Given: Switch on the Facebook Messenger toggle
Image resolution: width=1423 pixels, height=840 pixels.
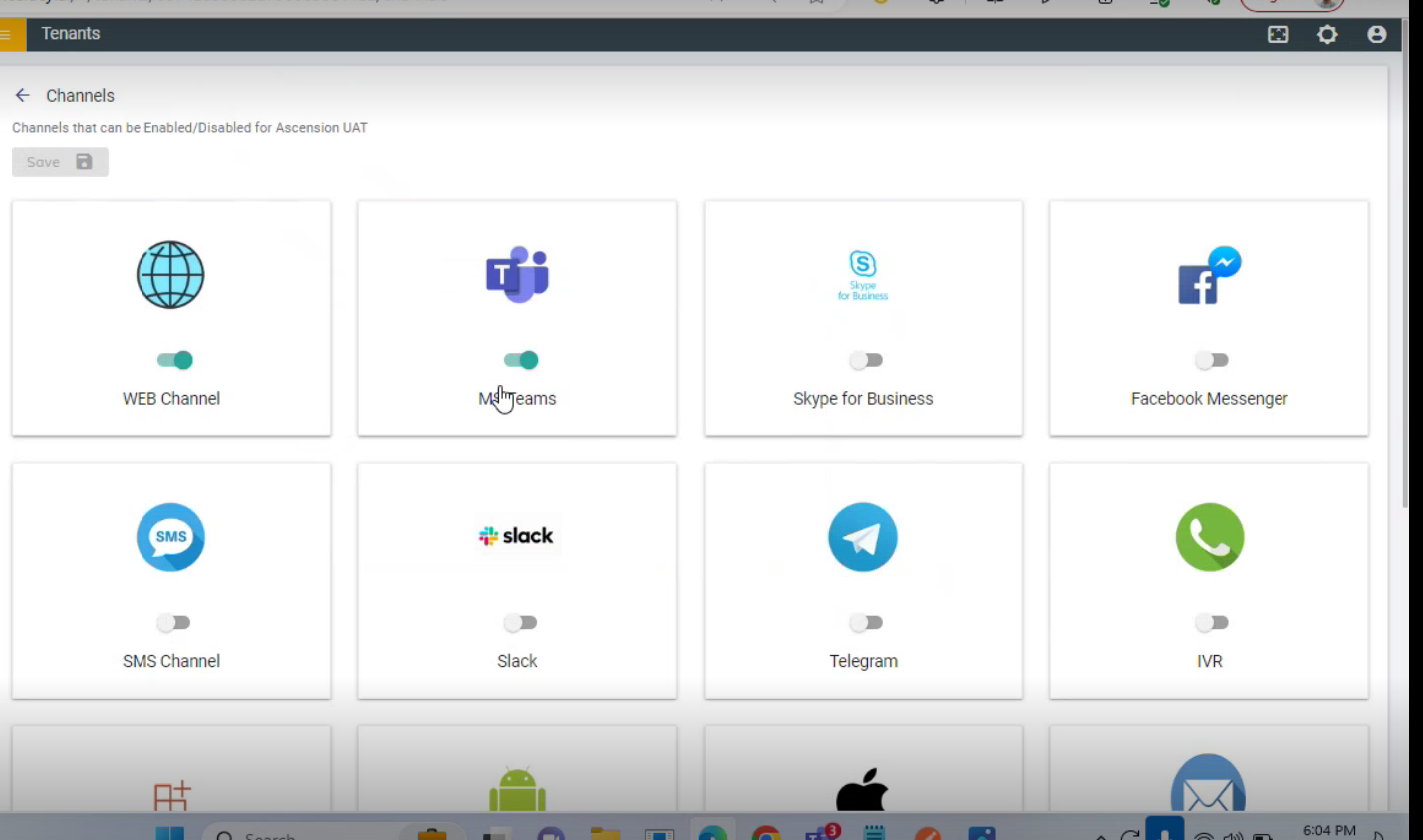Looking at the screenshot, I should click(1211, 360).
